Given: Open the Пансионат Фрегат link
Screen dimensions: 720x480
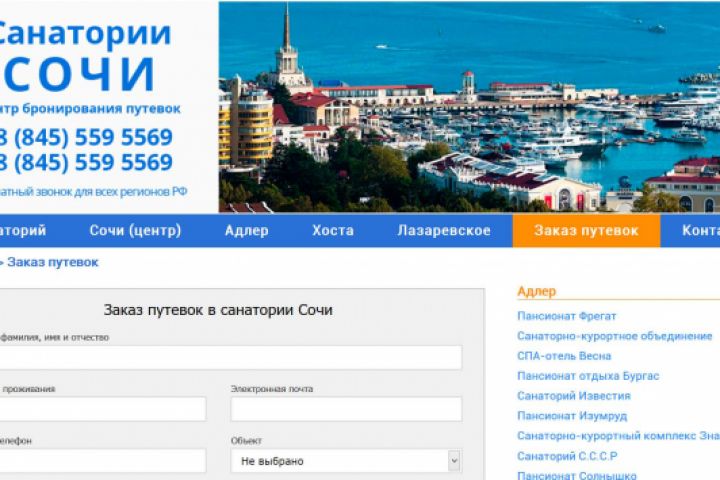Looking at the screenshot, I should point(566,316).
